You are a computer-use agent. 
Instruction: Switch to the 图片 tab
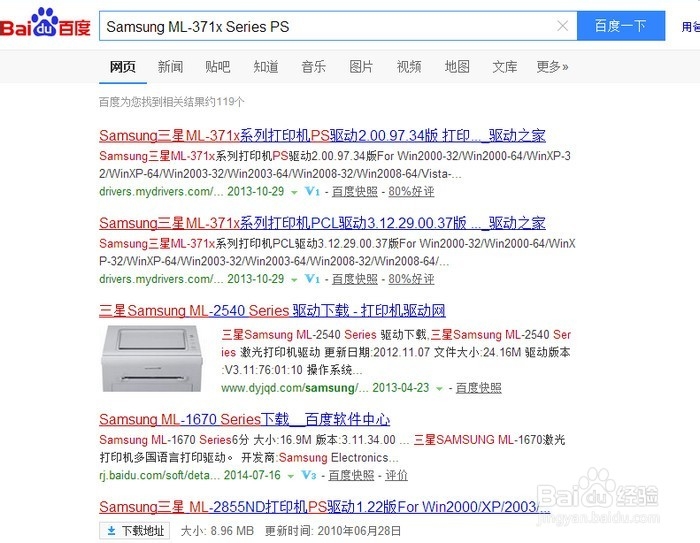(x=361, y=67)
